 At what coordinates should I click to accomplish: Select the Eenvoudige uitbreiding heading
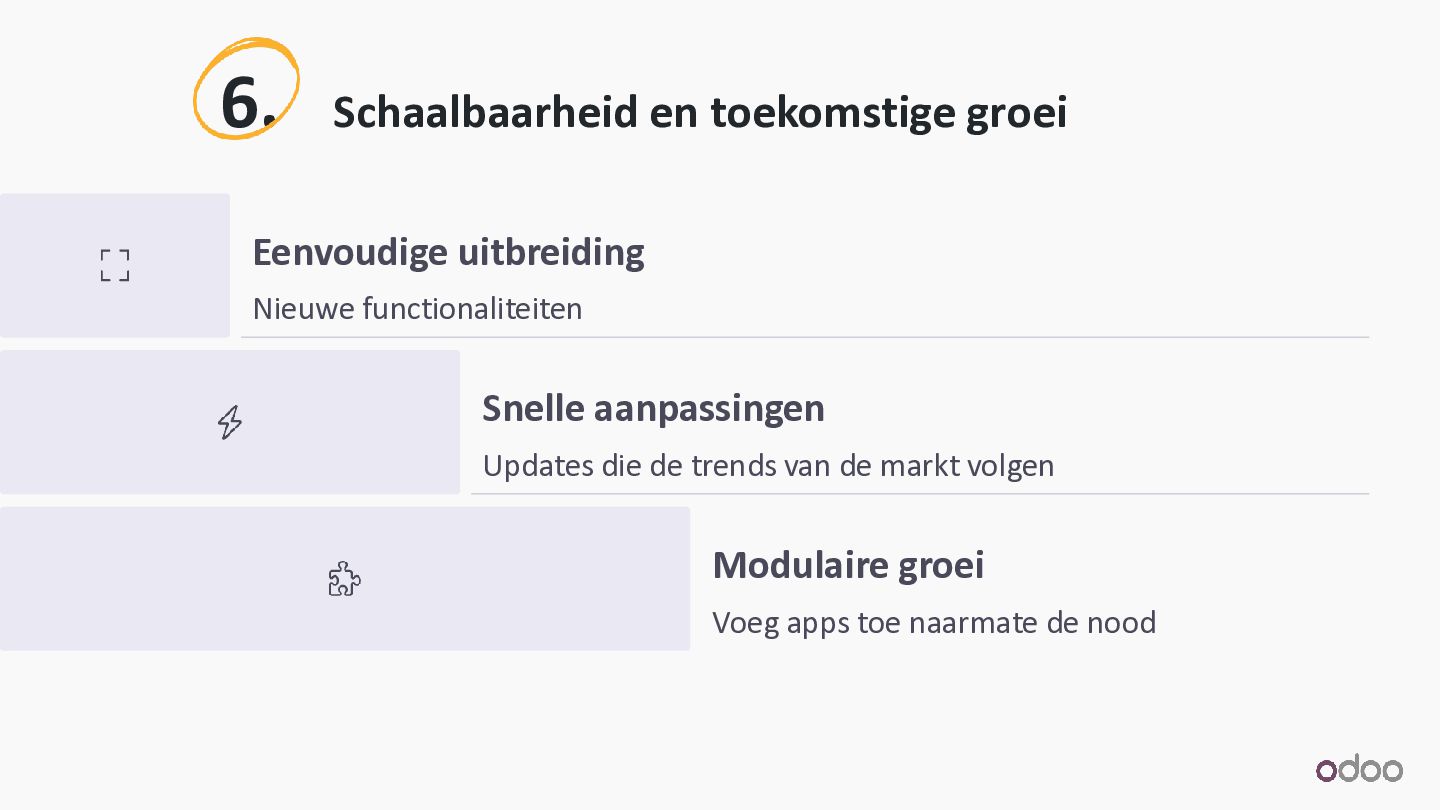point(448,252)
